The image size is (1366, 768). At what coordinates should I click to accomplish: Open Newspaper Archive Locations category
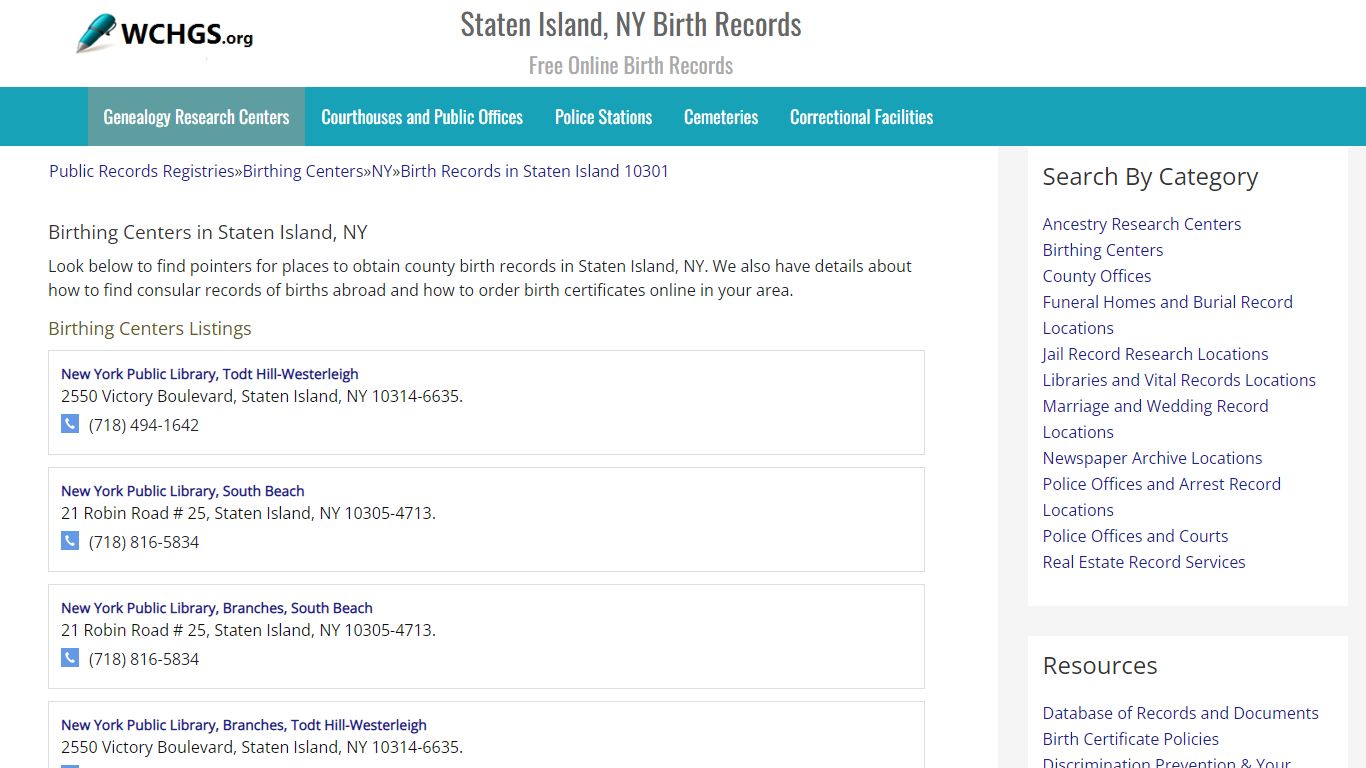[x=1152, y=458]
